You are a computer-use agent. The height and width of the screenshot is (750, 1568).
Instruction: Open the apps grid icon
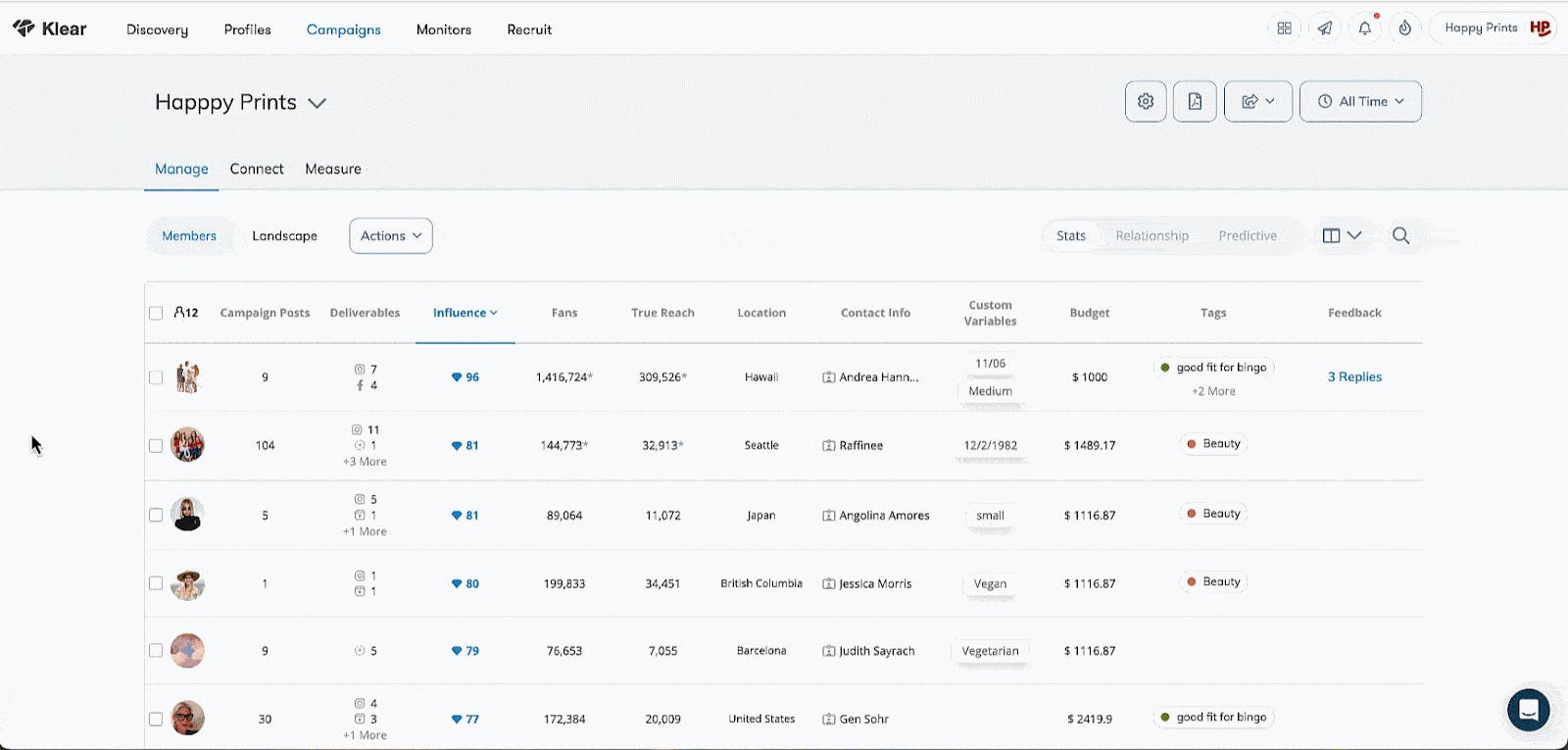pyautogui.click(x=1284, y=28)
